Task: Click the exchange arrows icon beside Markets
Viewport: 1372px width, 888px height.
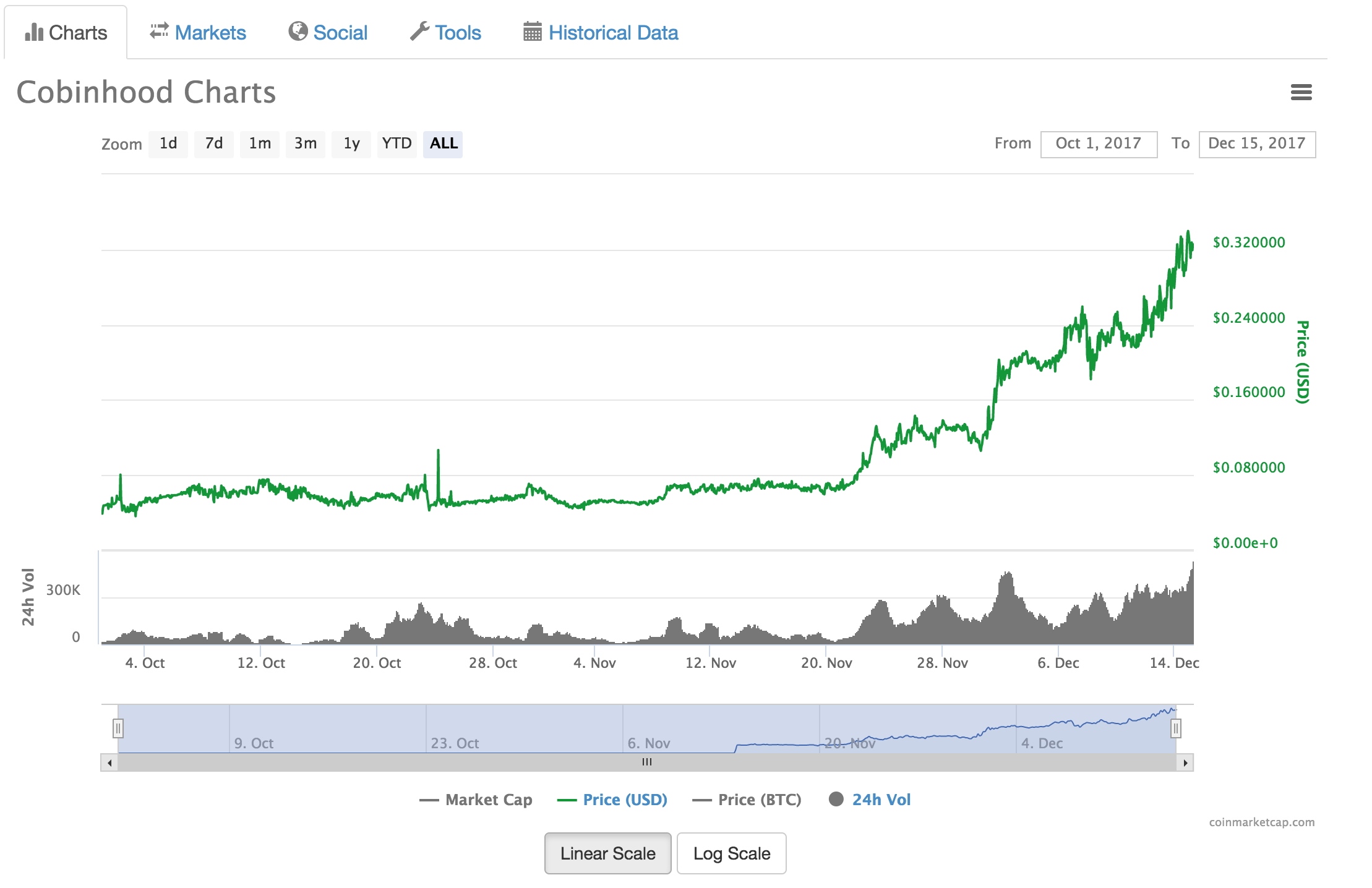Action: 159,31
